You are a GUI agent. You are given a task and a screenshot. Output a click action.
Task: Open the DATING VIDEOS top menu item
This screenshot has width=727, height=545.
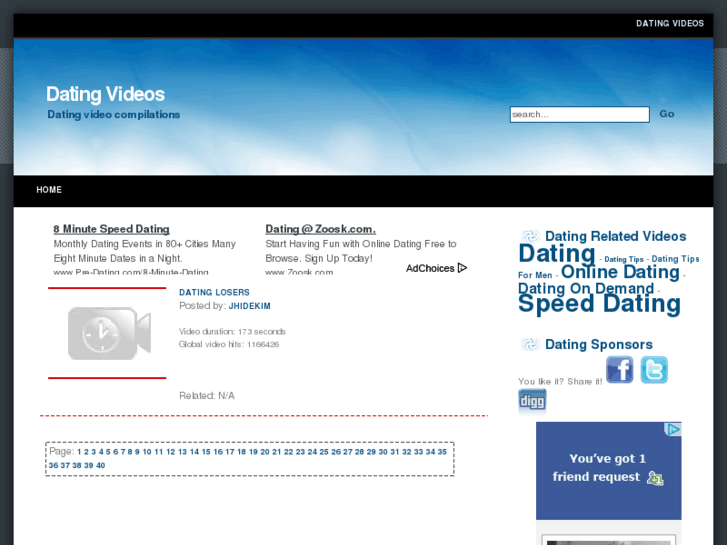point(670,24)
